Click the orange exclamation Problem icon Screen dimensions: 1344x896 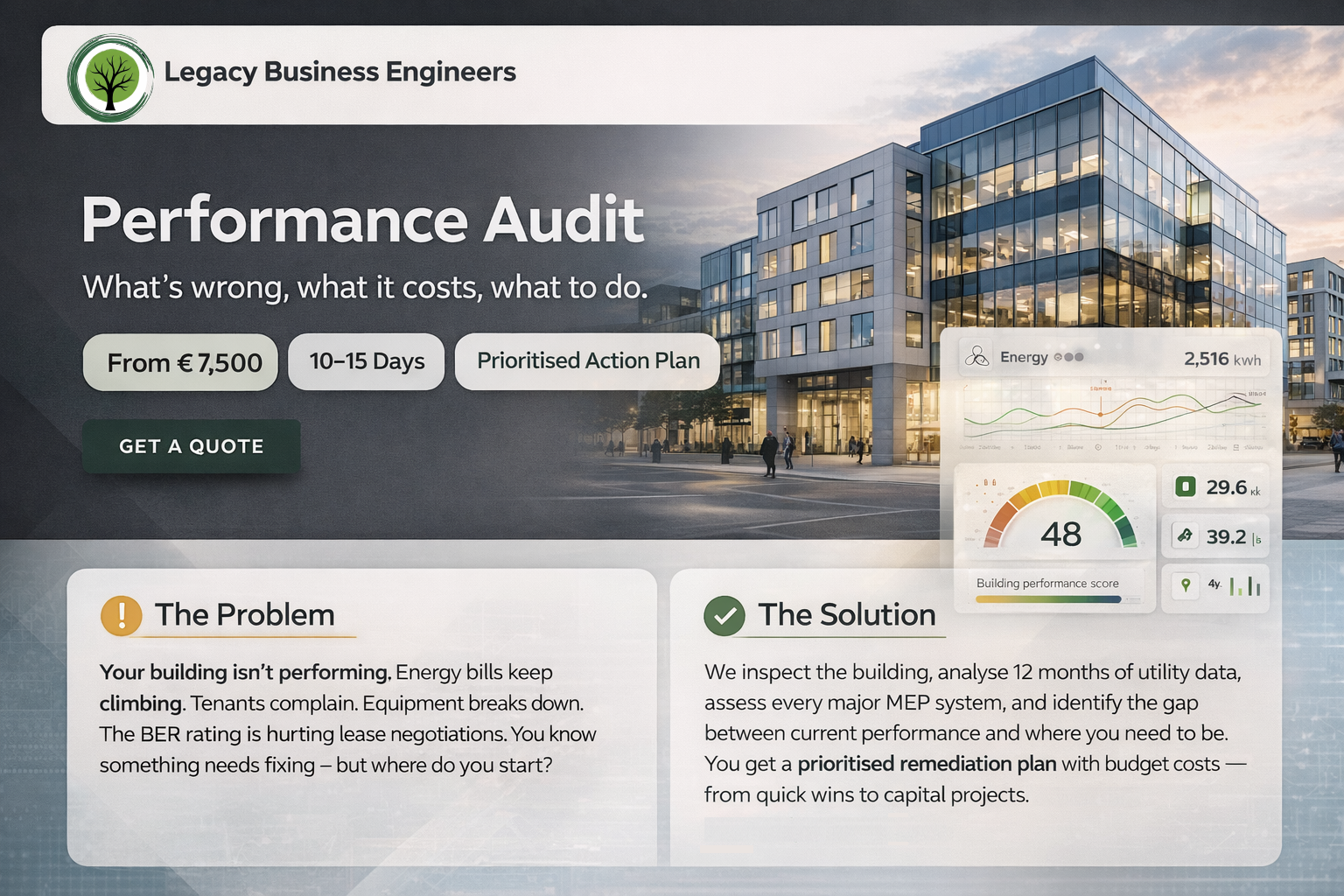point(122,615)
